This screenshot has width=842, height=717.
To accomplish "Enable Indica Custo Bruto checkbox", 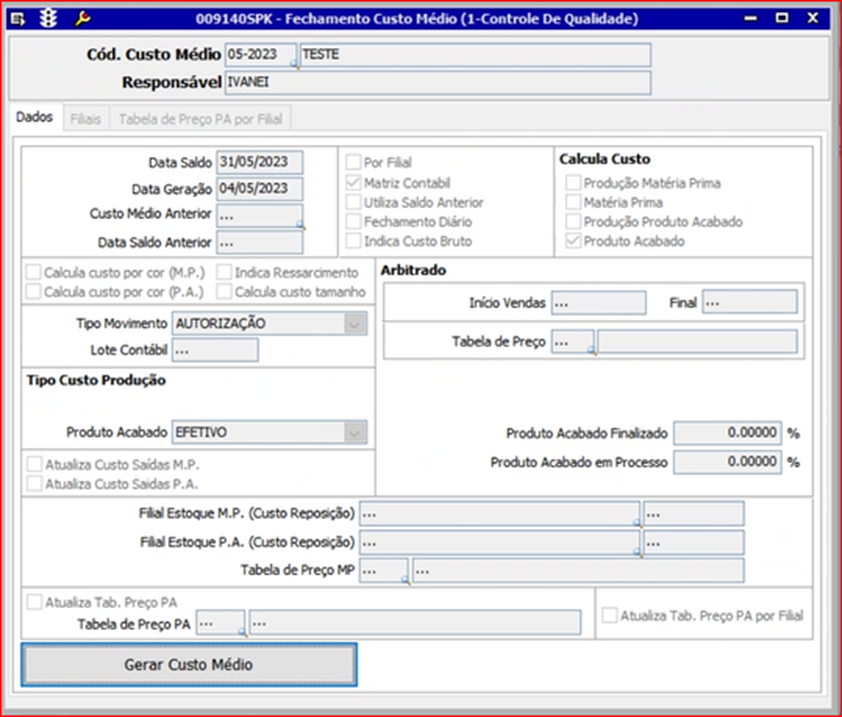I will point(353,241).
